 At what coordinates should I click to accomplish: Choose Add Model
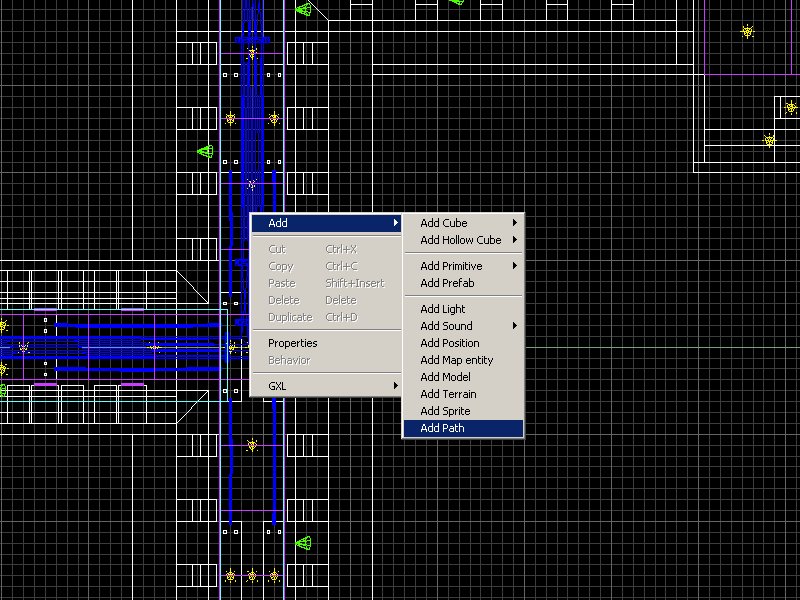[x=445, y=377]
